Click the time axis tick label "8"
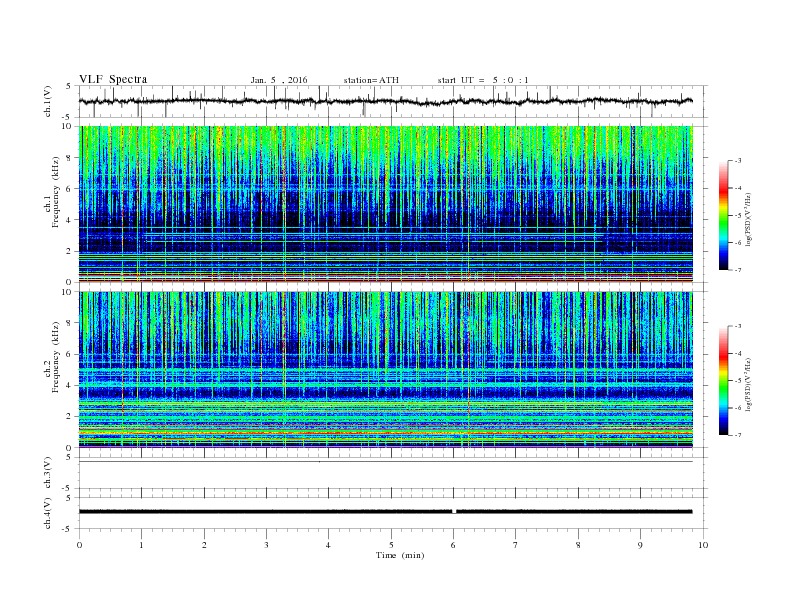Image resolution: width=792 pixels, height=612 pixels. click(578, 545)
